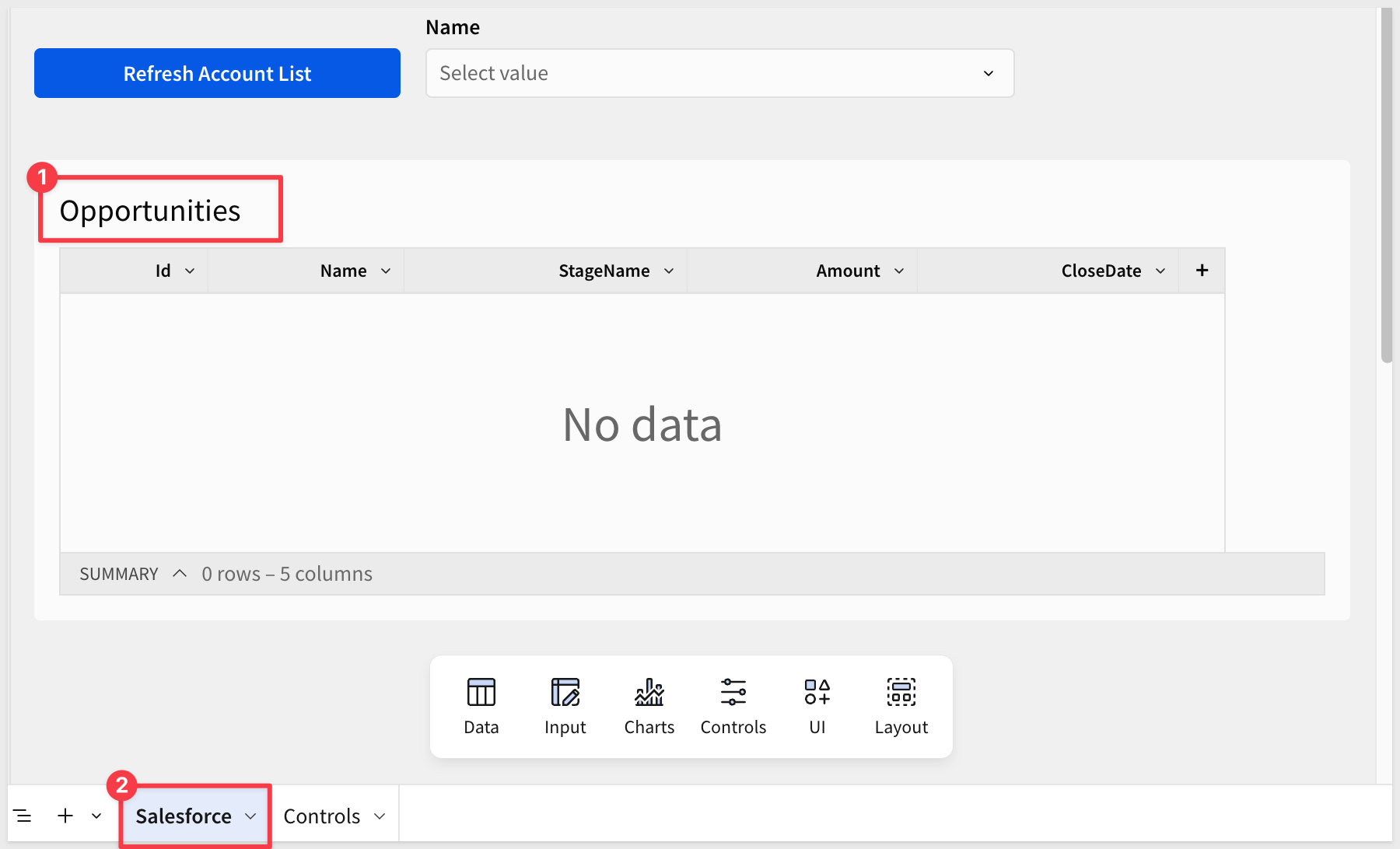Click the plus icon to add a page

[x=65, y=816]
